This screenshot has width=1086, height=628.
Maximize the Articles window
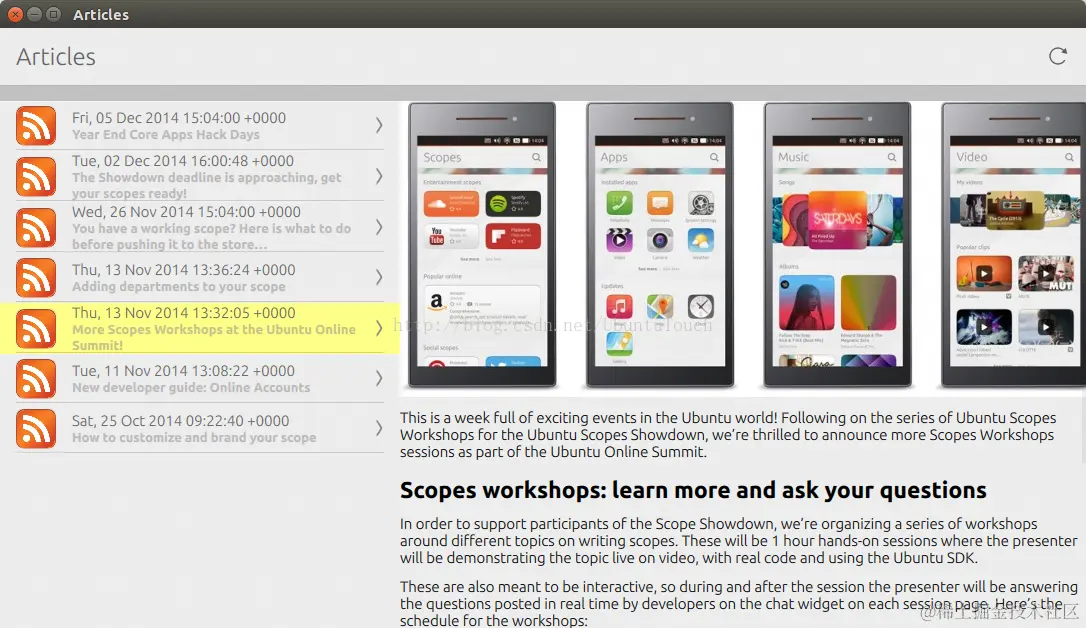tap(53, 14)
